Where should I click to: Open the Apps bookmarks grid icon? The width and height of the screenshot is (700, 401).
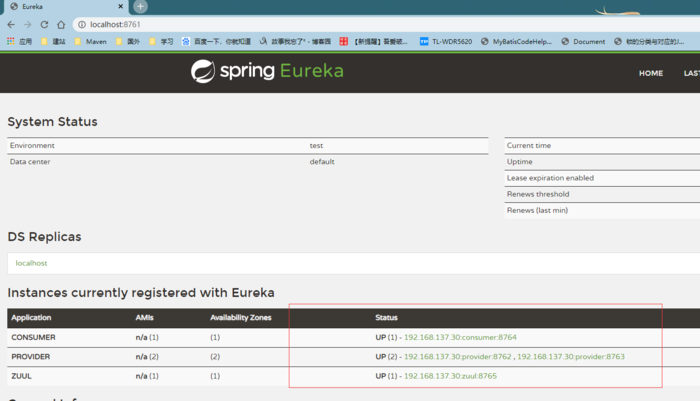click(11, 42)
